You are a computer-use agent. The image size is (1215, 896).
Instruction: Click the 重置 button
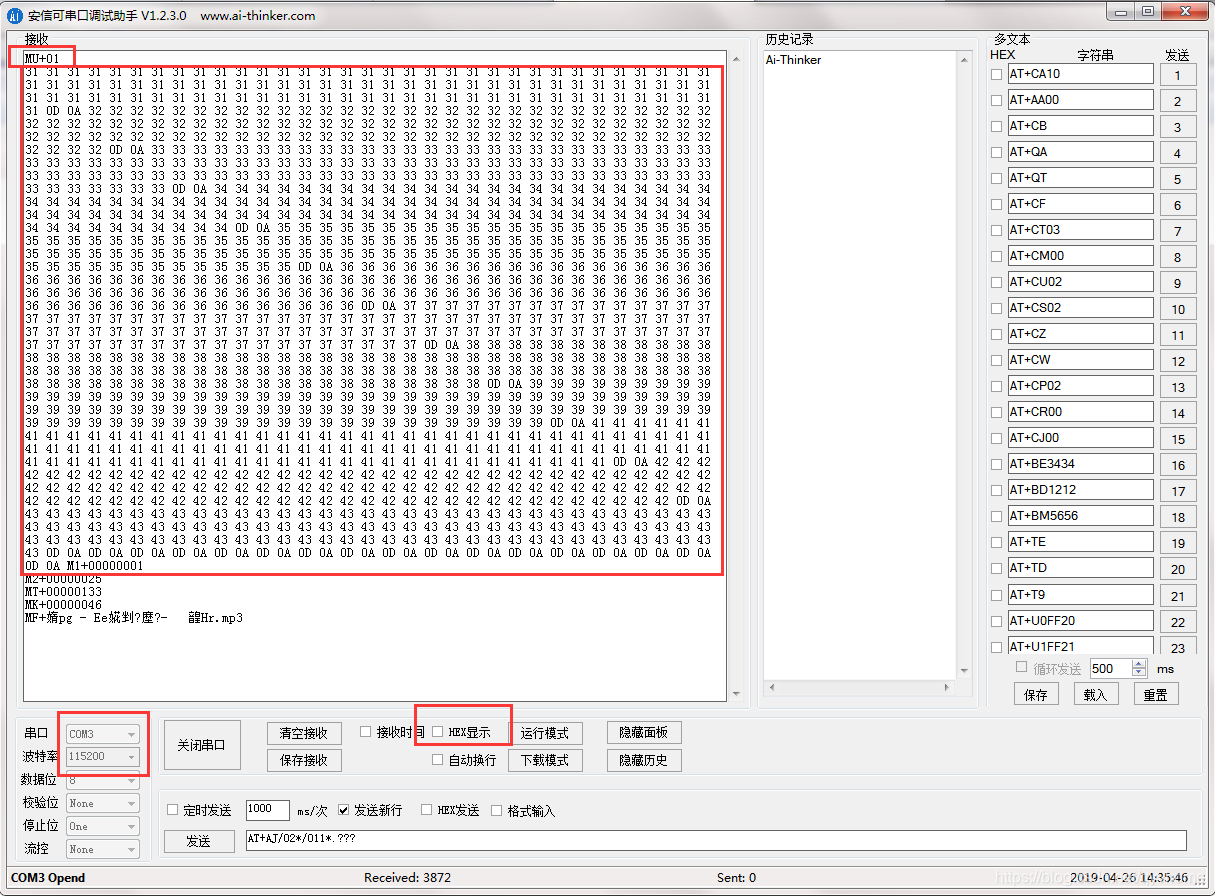pyautogui.click(x=1155, y=694)
